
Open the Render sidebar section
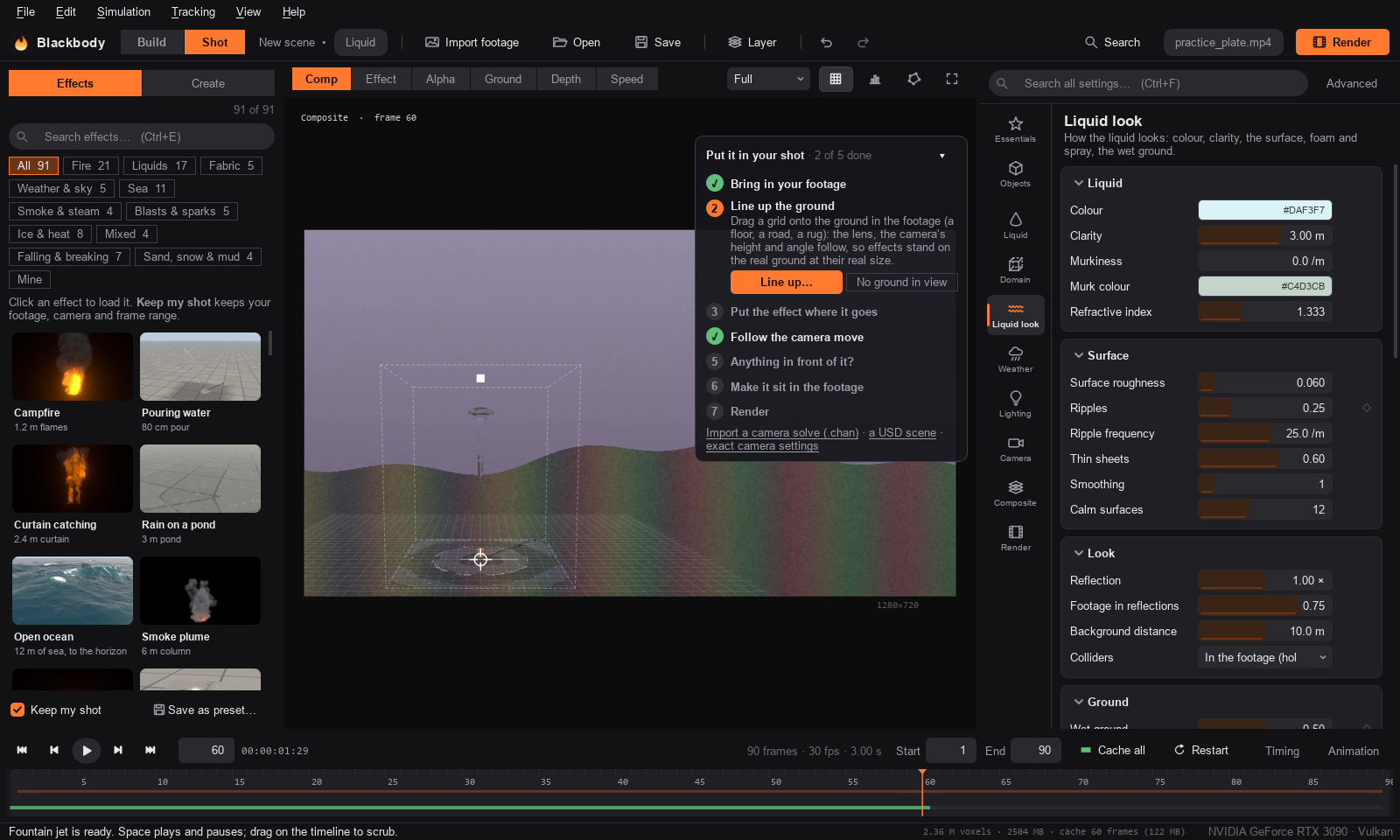[1015, 538]
